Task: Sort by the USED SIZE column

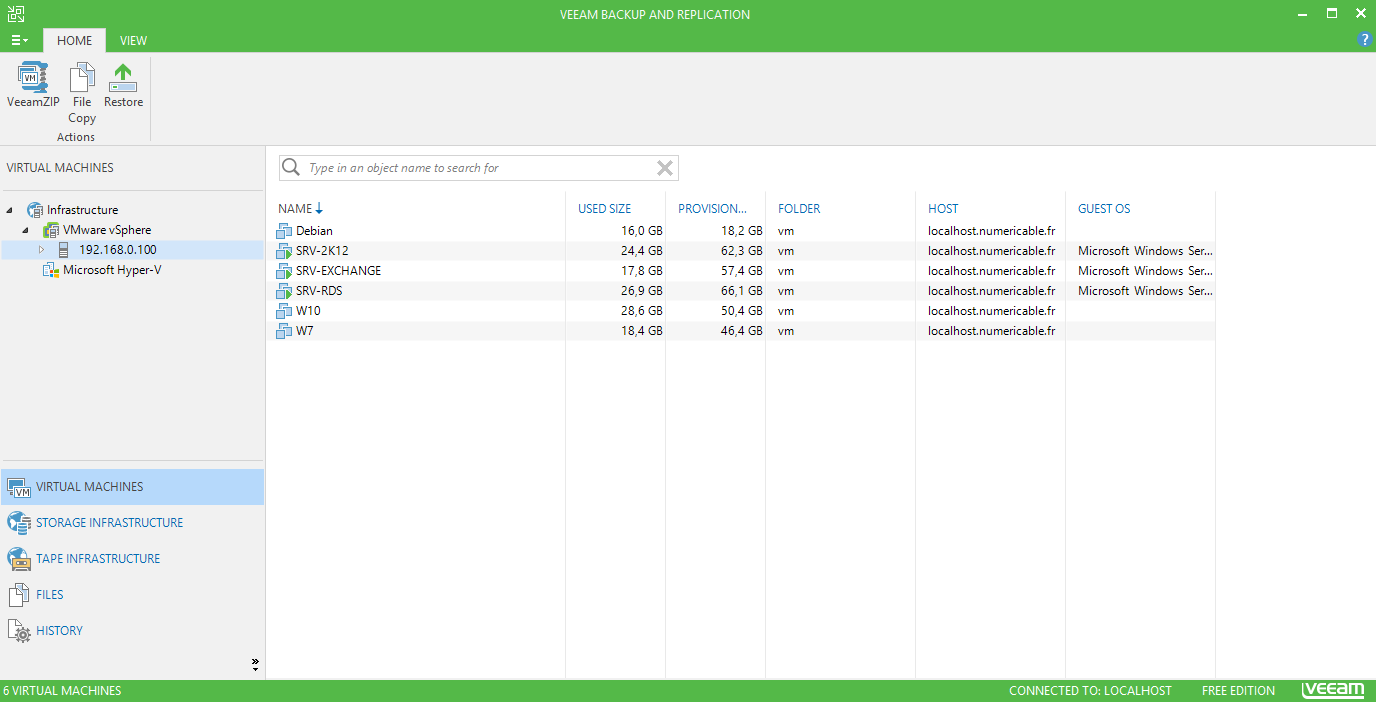Action: coord(605,209)
